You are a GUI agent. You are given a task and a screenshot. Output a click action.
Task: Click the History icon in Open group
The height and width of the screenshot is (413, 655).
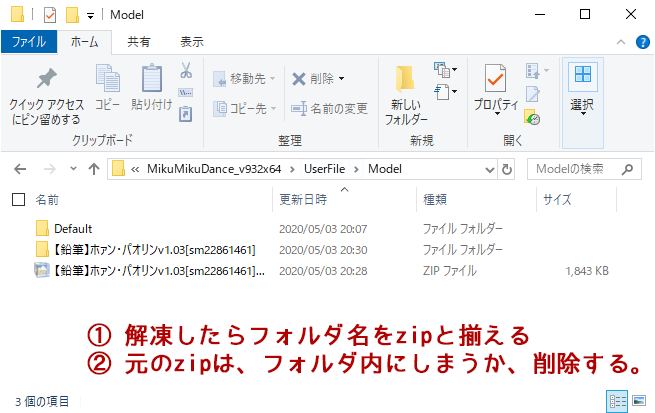pyautogui.click(x=533, y=118)
